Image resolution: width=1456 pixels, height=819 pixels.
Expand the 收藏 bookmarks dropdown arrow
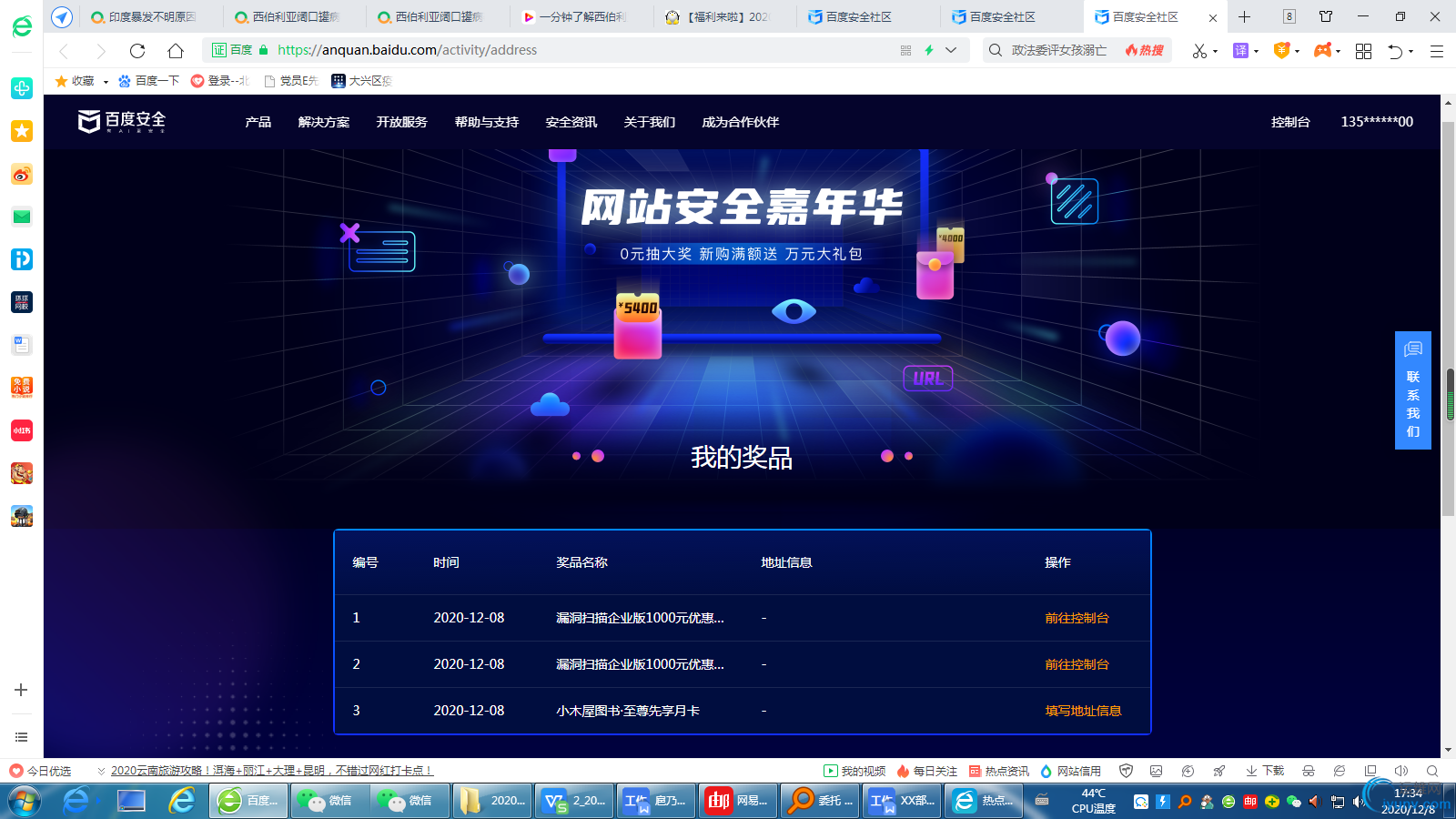106,82
